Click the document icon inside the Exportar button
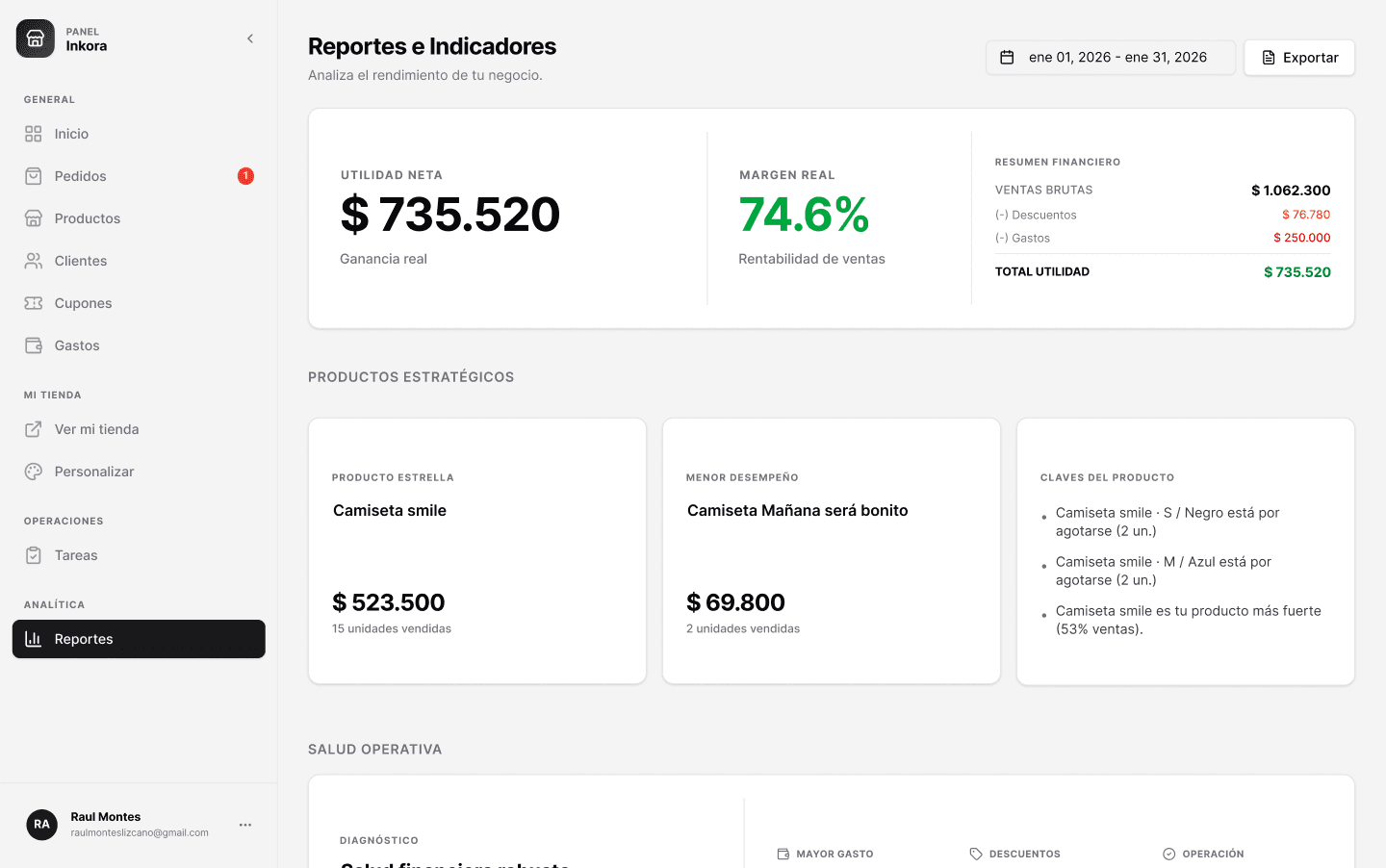 [1268, 57]
